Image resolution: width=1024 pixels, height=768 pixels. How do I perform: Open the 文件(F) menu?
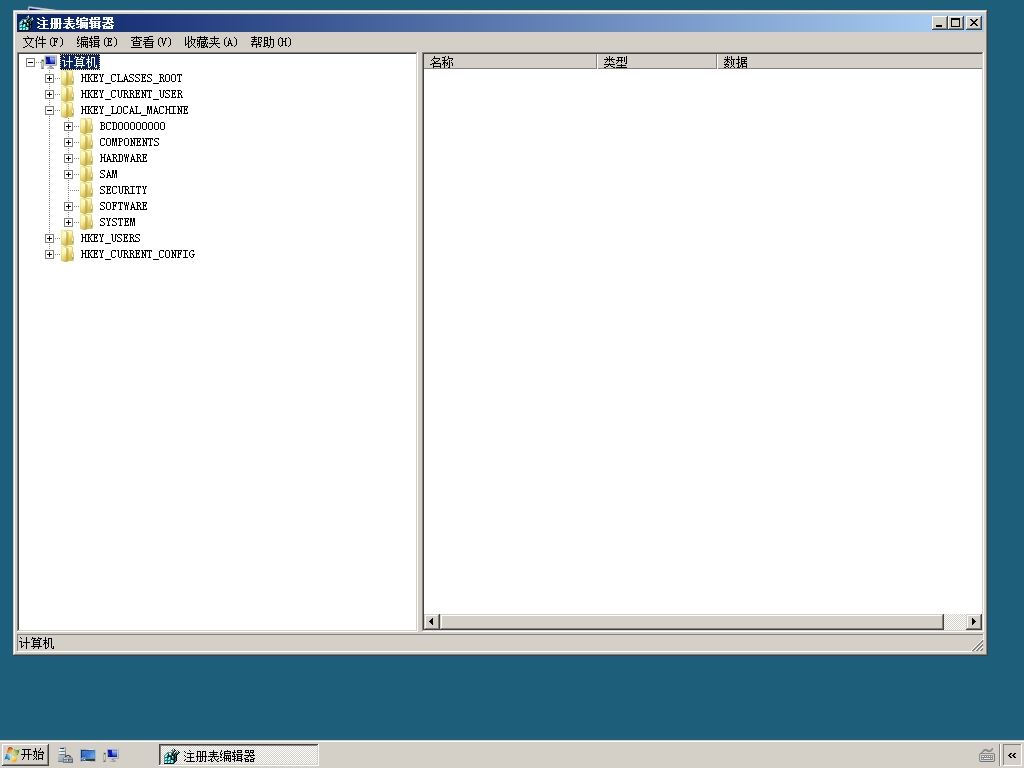(x=43, y=42)
